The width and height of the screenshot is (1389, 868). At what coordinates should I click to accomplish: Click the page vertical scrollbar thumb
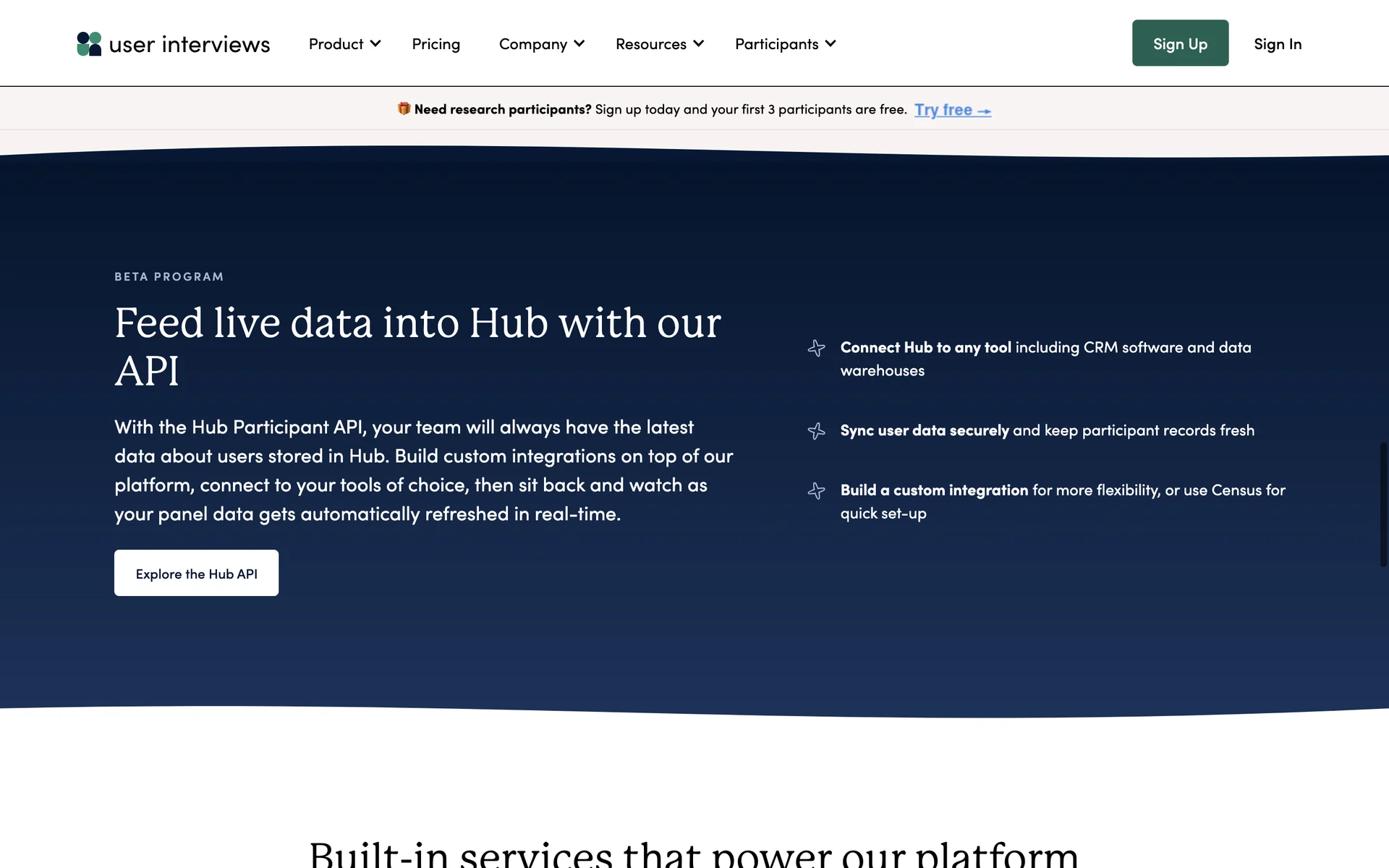coord(1383,504)
